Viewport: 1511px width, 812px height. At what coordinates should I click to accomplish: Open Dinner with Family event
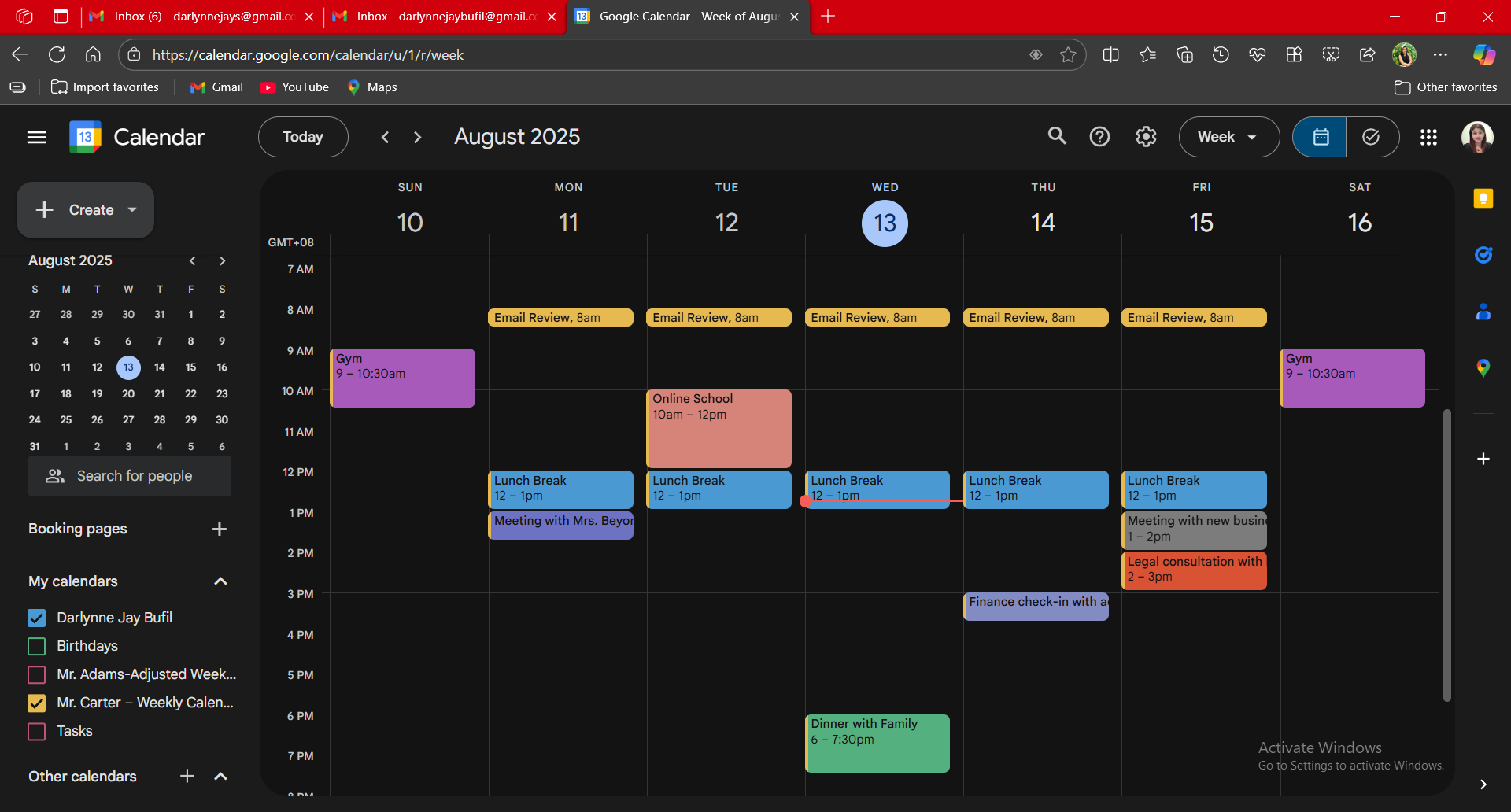click(x=877, y=744)
